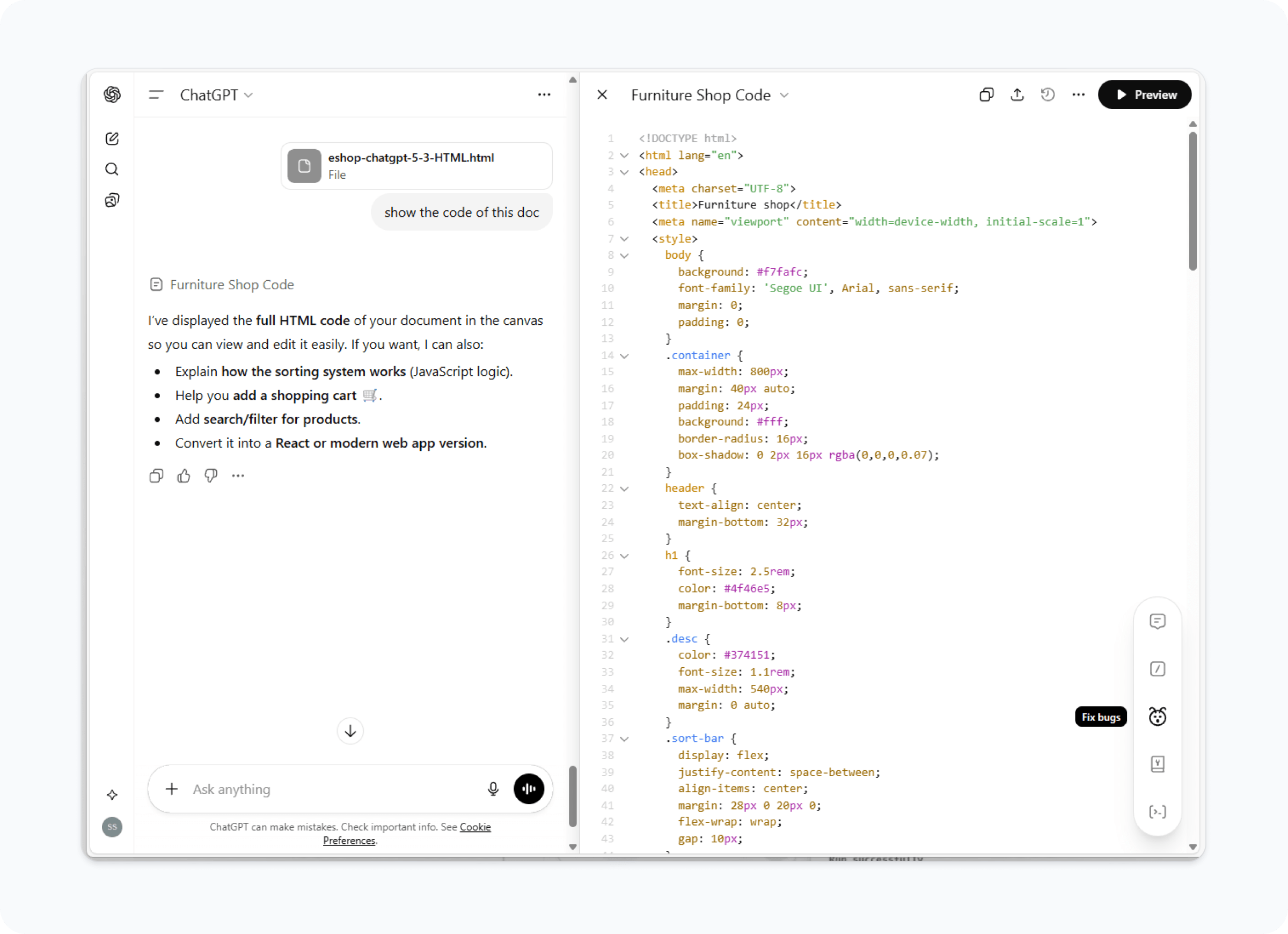Open version history for the canvas
Viewport: 1288px width, 934px height.
pos(1048,94)
